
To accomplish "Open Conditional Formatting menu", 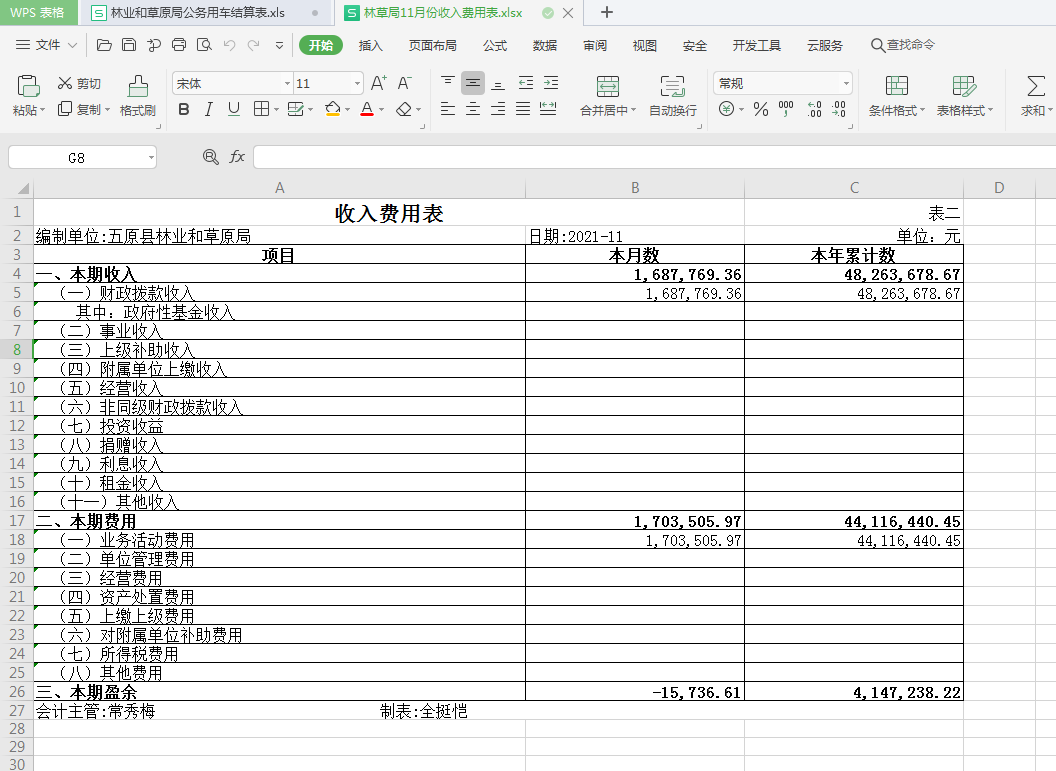I will tap(897, 96).
